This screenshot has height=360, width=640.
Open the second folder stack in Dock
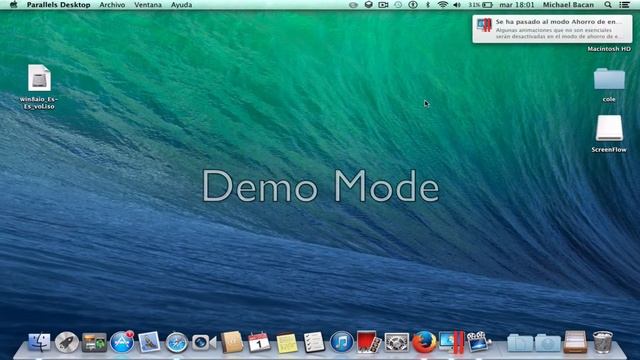[547, 343]
